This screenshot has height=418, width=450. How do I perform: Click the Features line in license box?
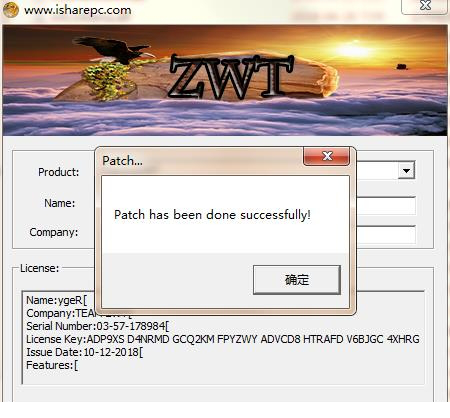(52, 365)
